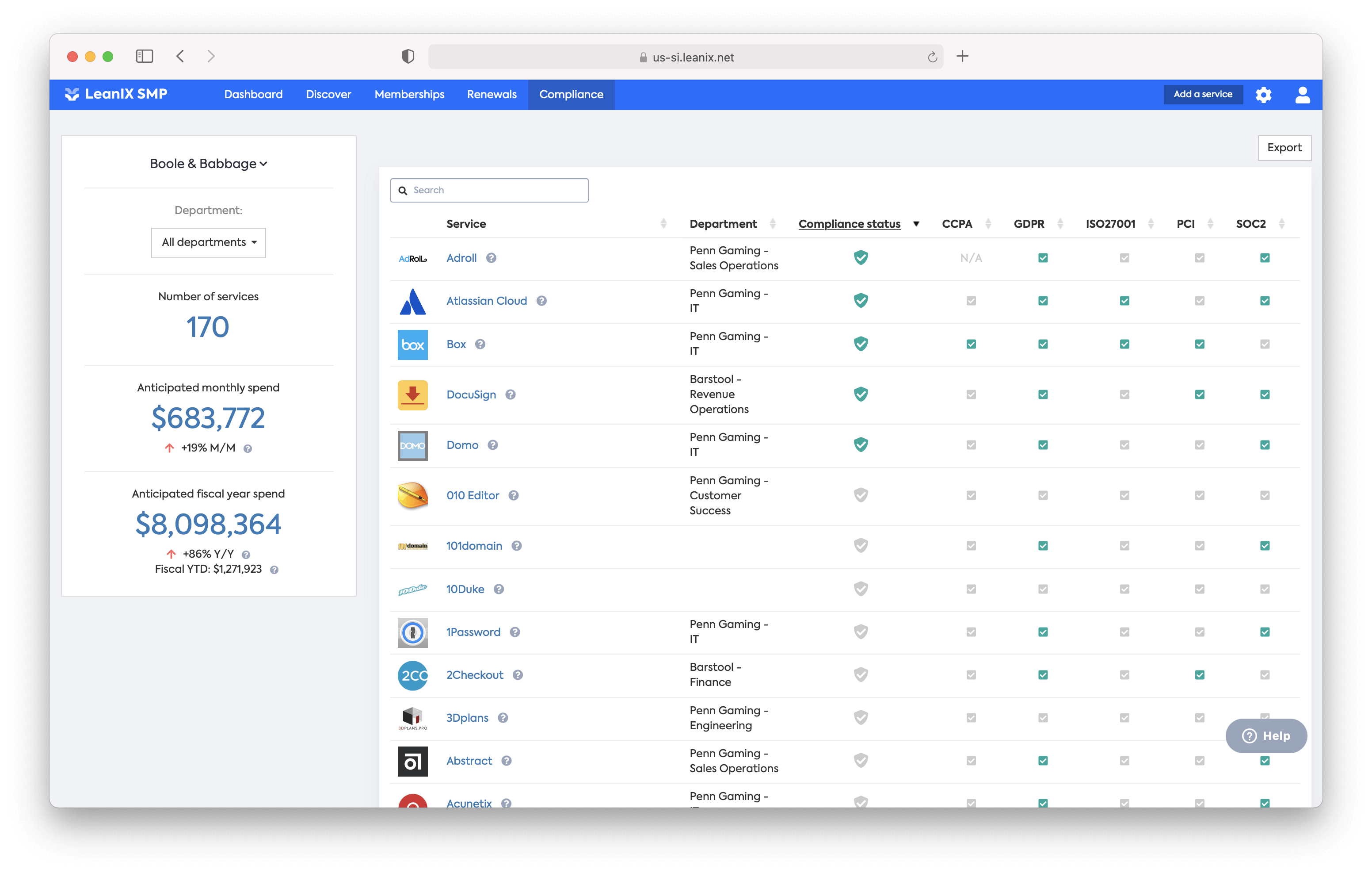Sort by Compliance status column header
Viewport: 1372px width, 873px height.
[x=849, y=223]
